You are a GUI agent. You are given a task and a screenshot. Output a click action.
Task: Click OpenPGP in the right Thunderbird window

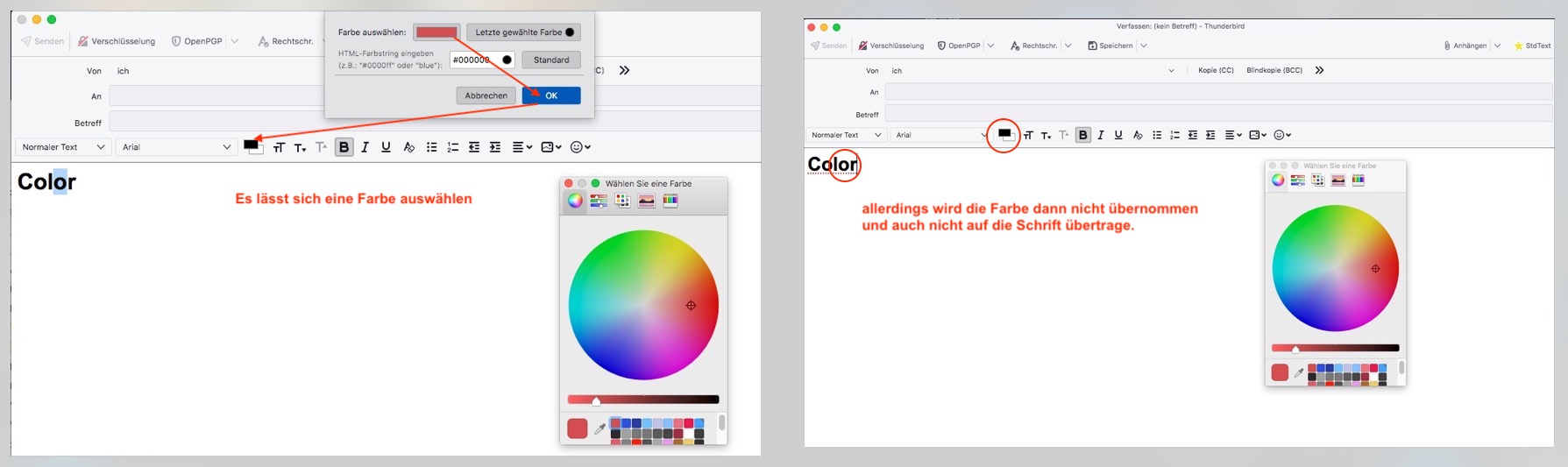click(x=959, y=46)
